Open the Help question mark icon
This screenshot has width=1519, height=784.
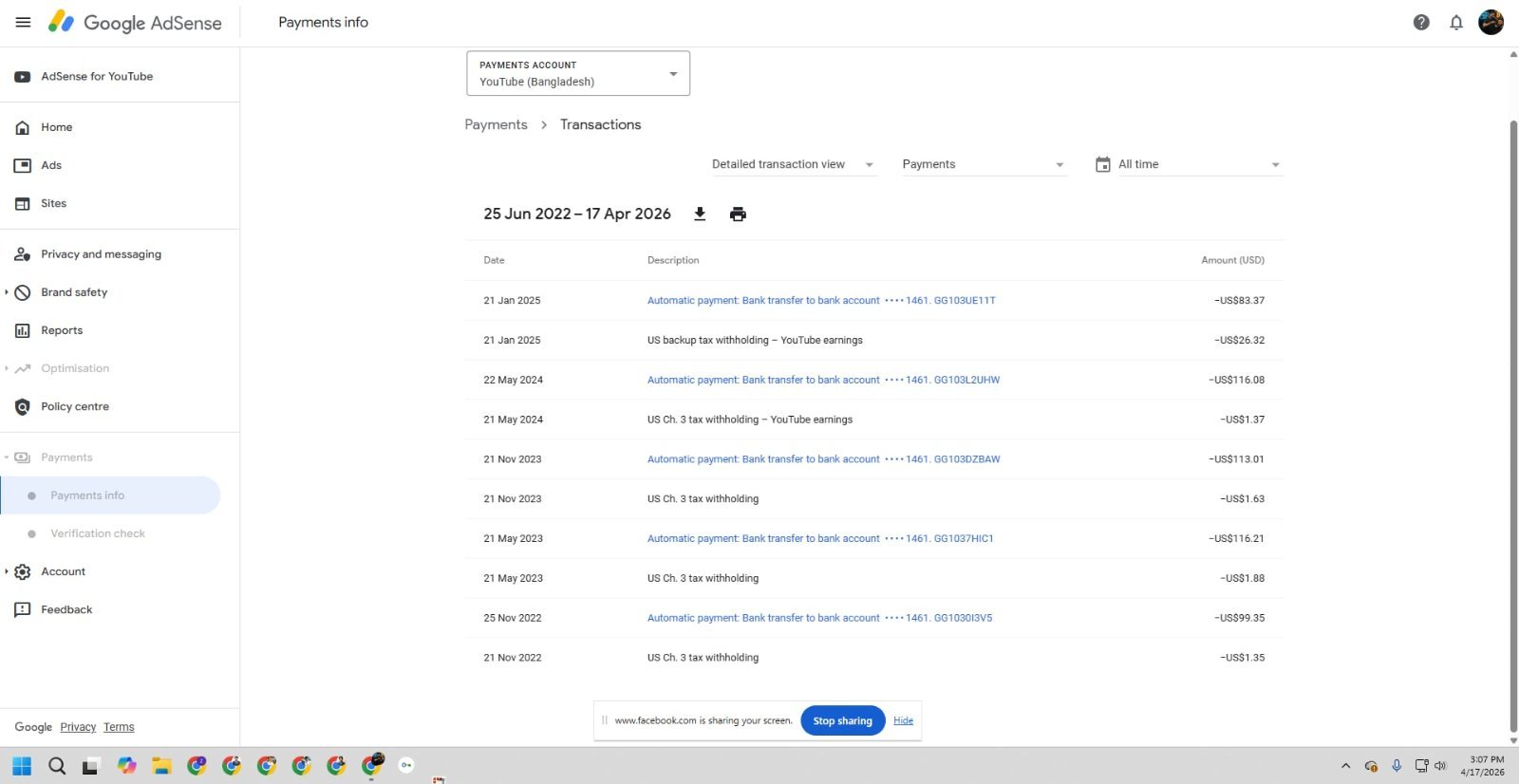tap(1421, 23)
